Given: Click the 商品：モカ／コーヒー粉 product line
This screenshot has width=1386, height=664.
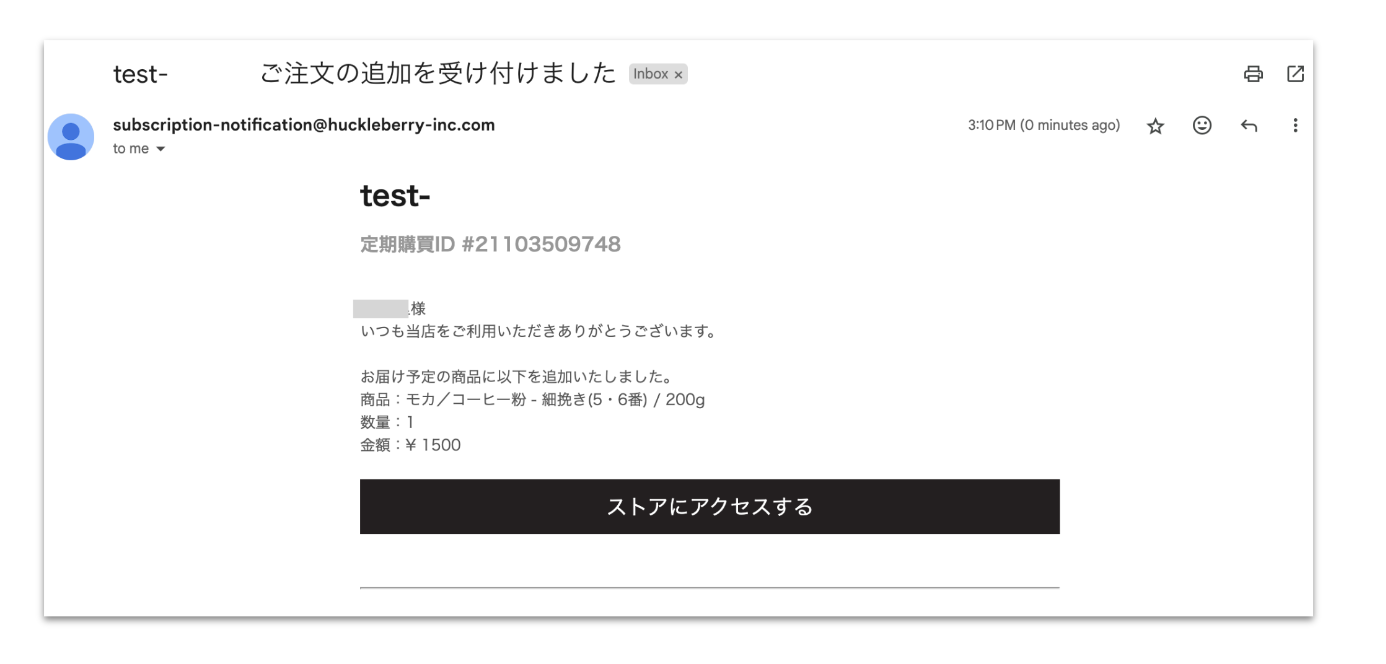Looking at the screenshot, I should (x=534, y=401).
